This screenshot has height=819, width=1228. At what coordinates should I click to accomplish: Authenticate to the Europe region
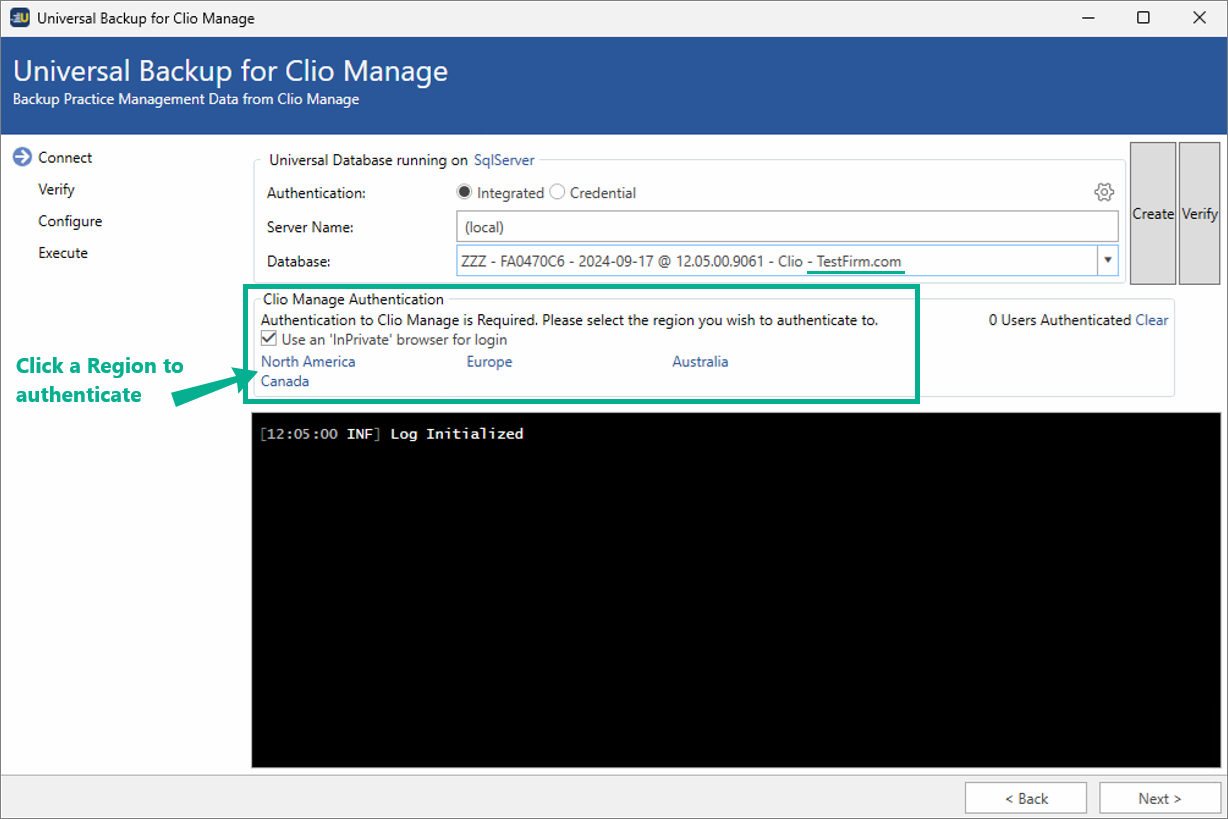tap(489, 362)
